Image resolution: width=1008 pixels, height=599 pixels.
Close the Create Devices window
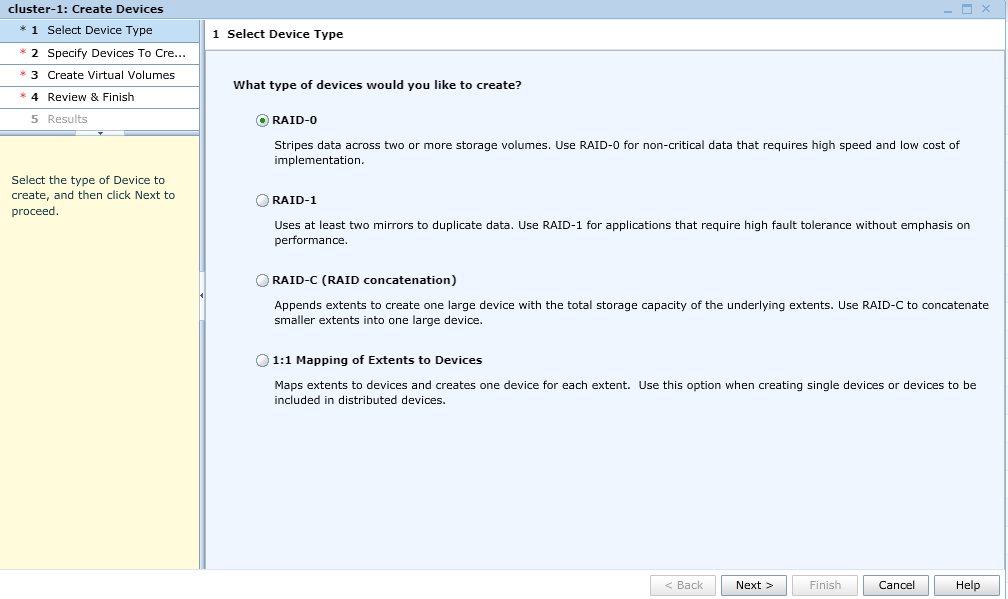coord(986,9)
